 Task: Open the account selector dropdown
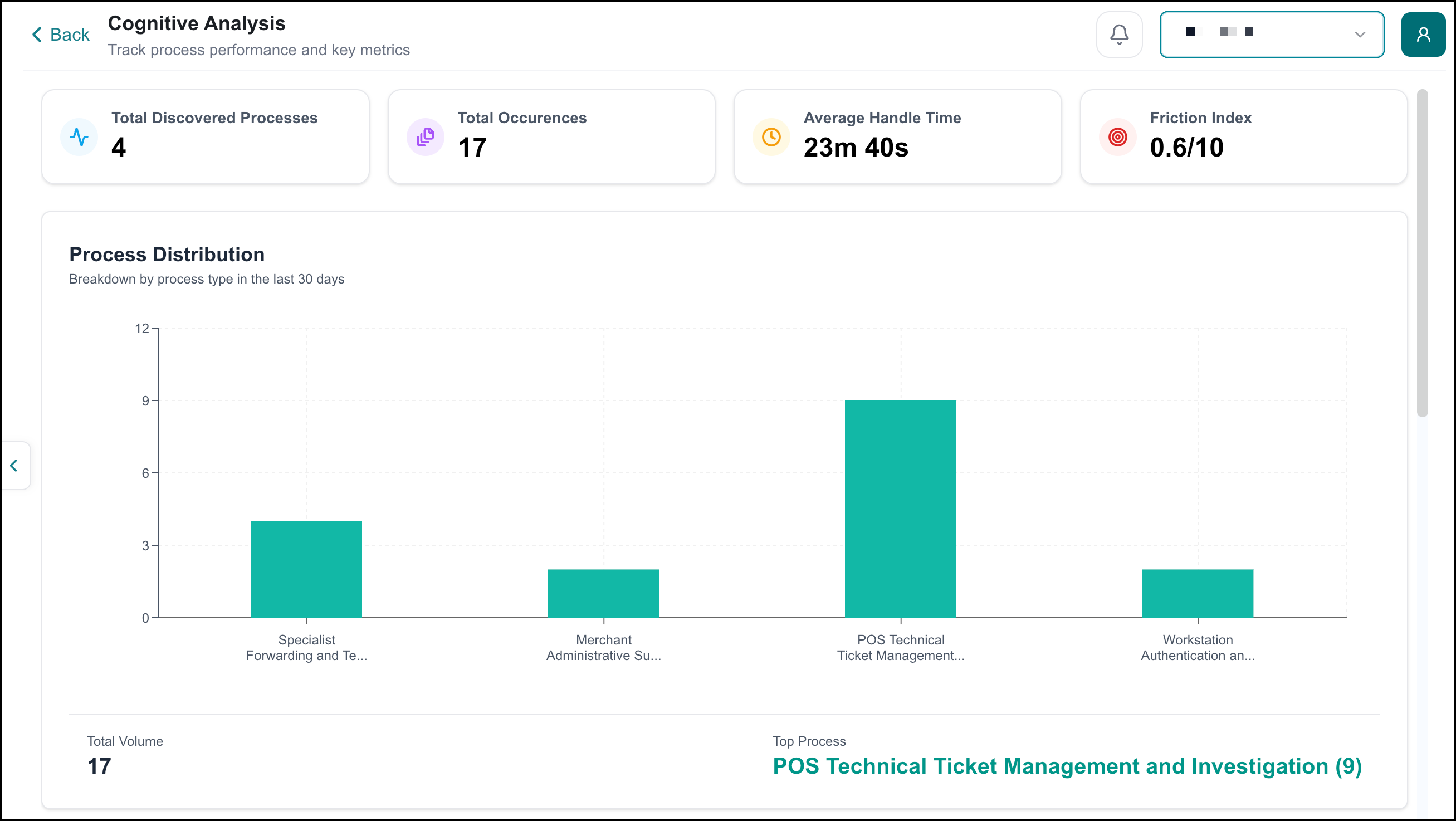[x=1271, y=35]
